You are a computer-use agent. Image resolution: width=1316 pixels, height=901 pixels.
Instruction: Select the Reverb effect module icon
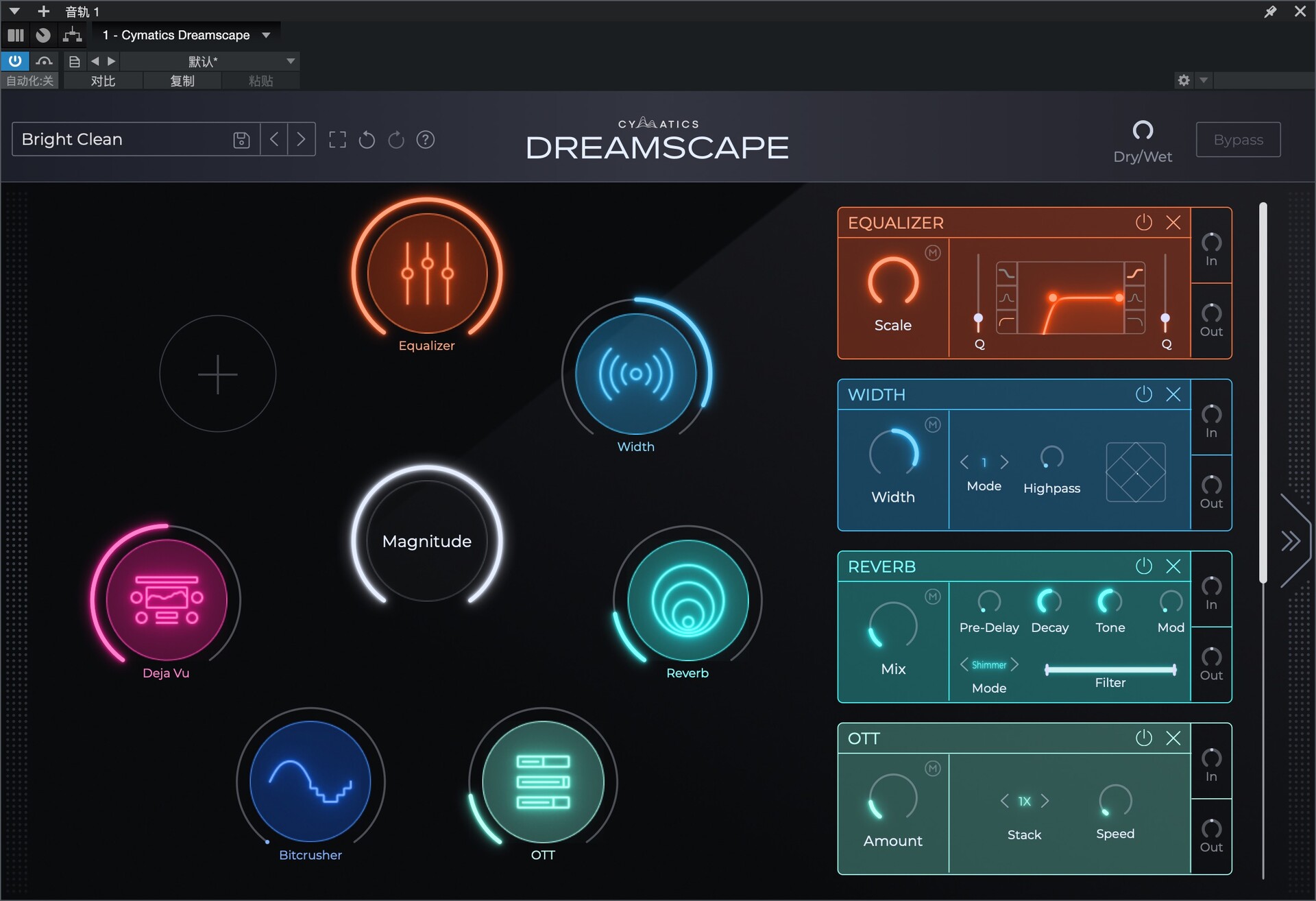687,599
